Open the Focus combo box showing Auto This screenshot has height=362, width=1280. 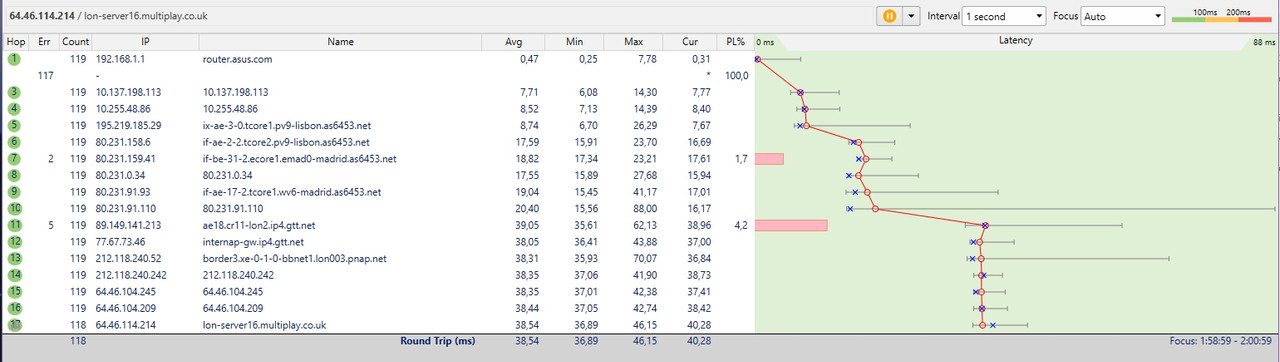1124,16
